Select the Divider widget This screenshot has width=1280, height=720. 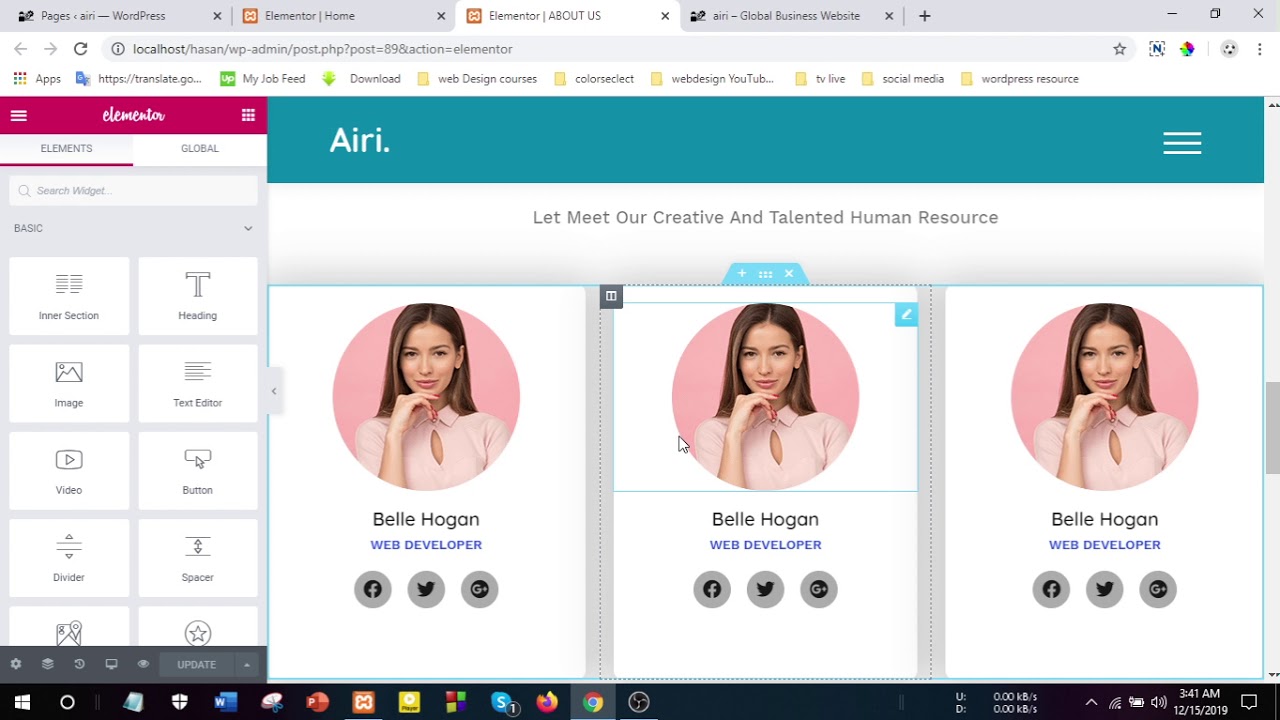[x=69, y=557]
